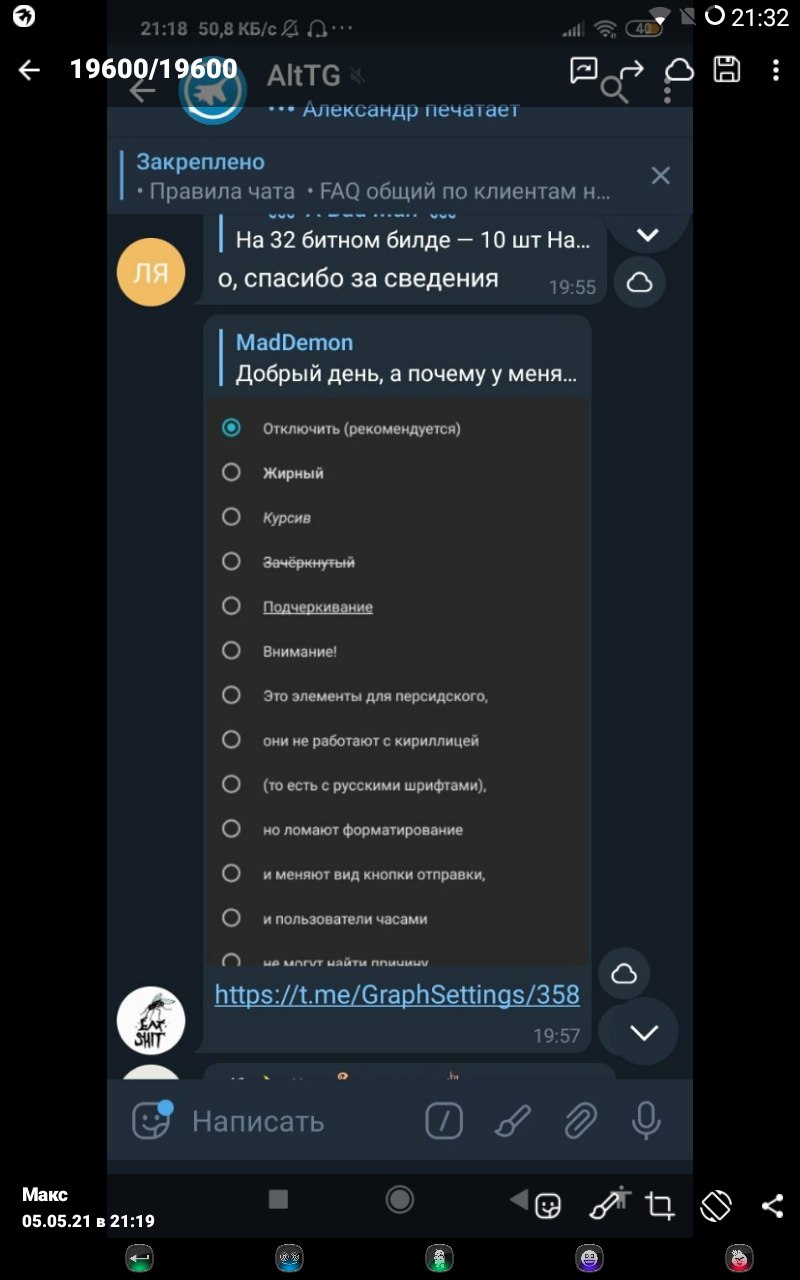
Task: Open the brush drawing tool at bottom
Action: point(608,1203)
